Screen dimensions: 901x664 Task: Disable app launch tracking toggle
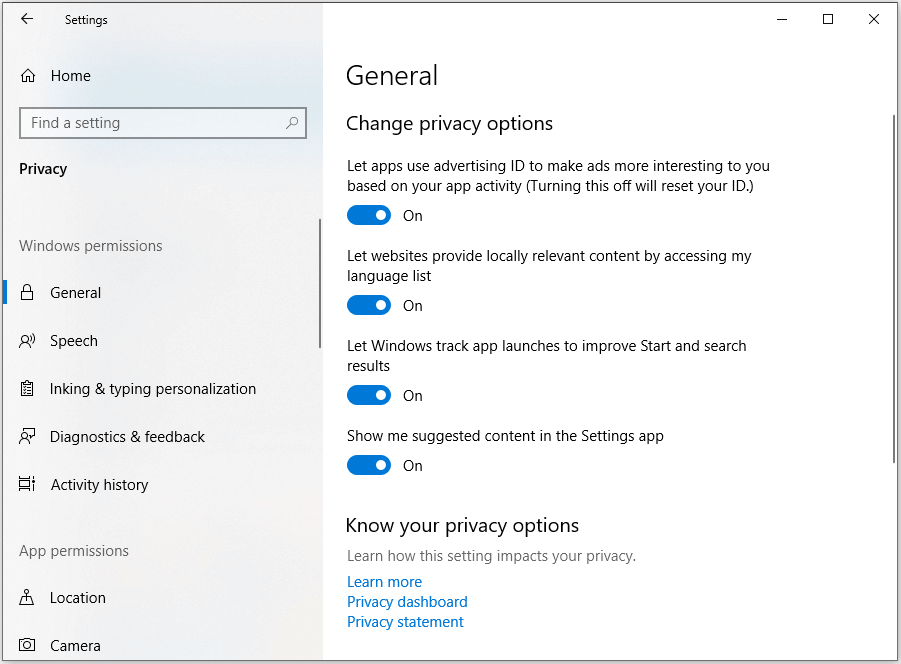[x=369, y=395]
